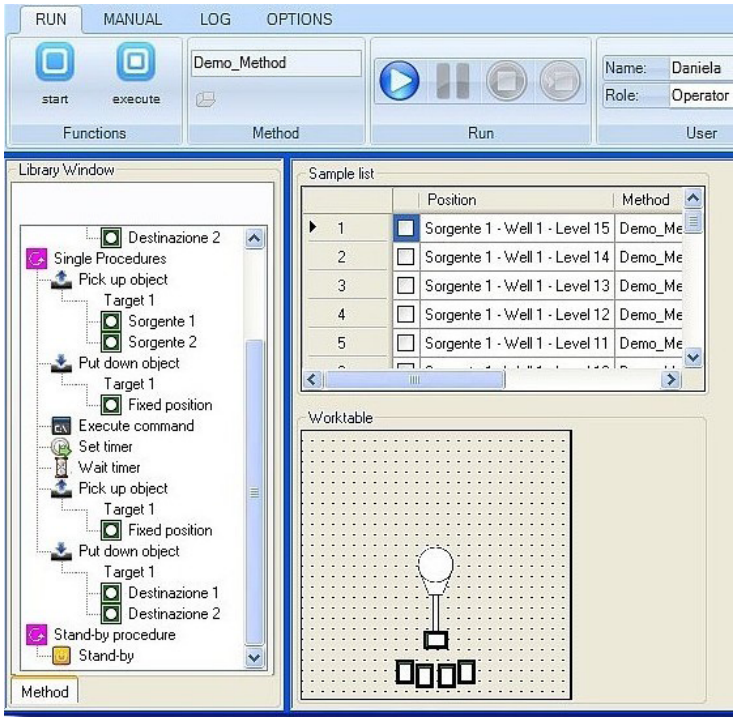Select Fixed position icon under first Put down
The height and width of the screenshot is (722, 743).
tap(111, 405)
